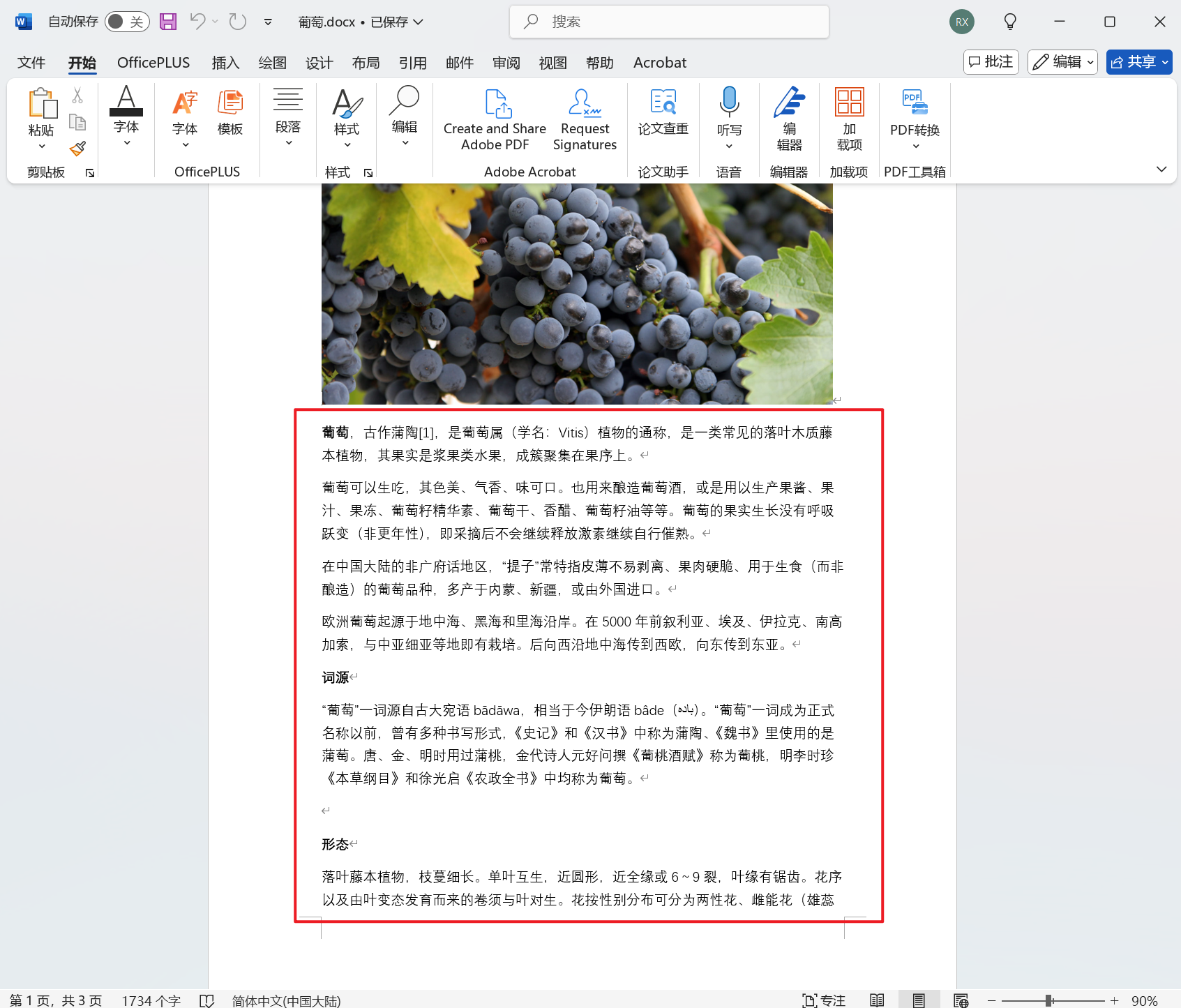Switch to the 插入 ribbon tab
This screenshot has height=1008, width=1181.
(225, 62)
